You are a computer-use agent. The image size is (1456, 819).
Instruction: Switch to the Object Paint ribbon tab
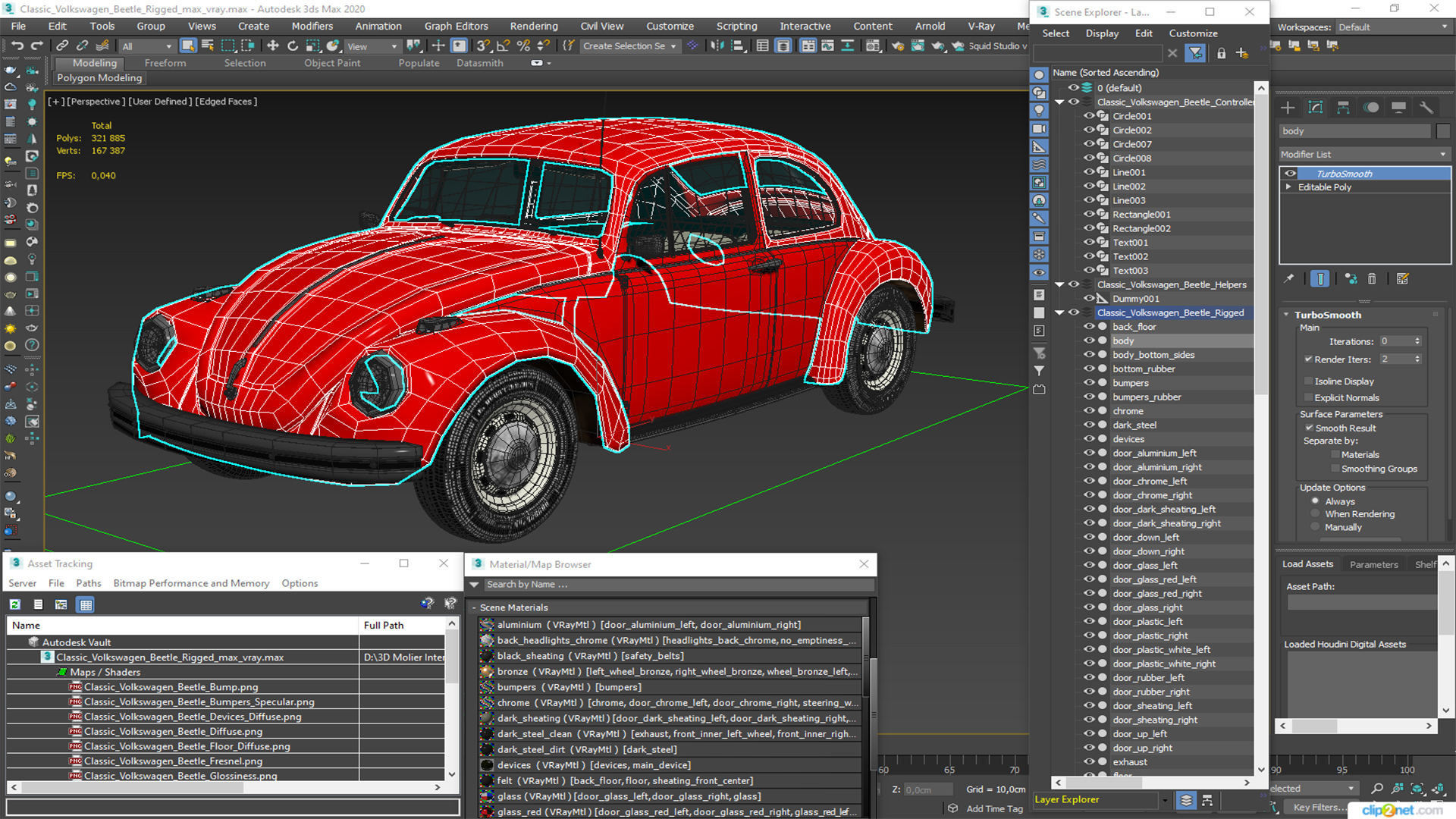click(332, 63)
